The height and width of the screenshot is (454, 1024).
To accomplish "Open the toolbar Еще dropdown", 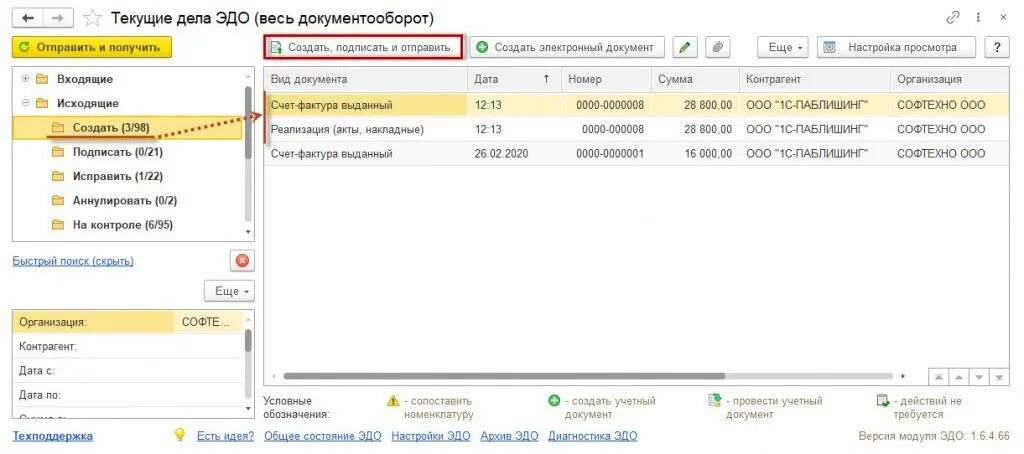I will tap(782, 47).
